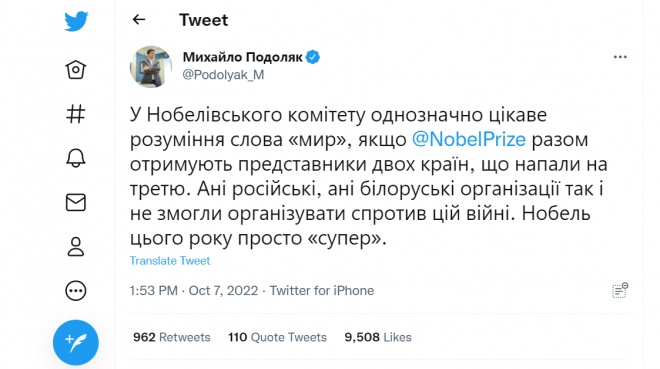This screenshot has height=369, width=660.
Task: Compose a new tweet with feather button
Action: (76, 342)
